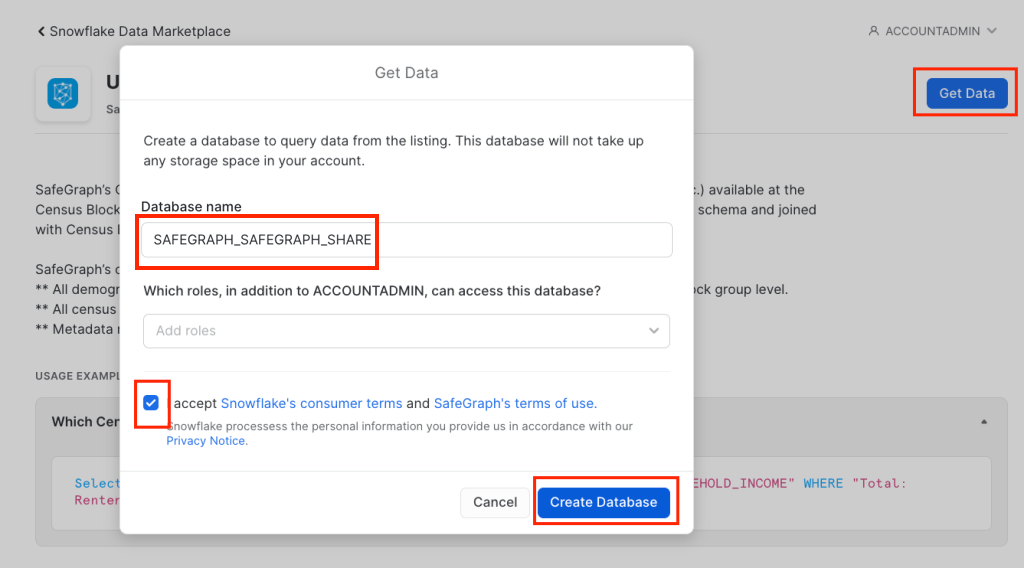Click the SafeGraph provider logo icon

coord(63,94)
